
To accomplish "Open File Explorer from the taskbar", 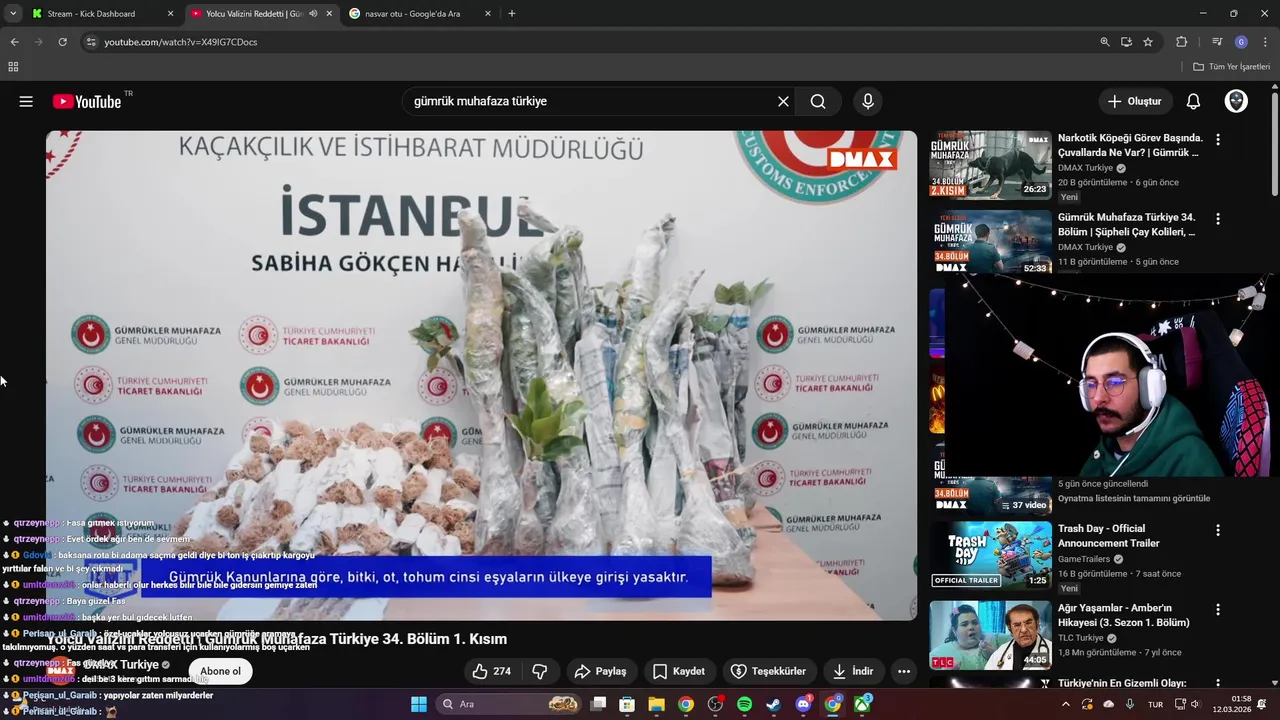I will (x=656, y=704).
